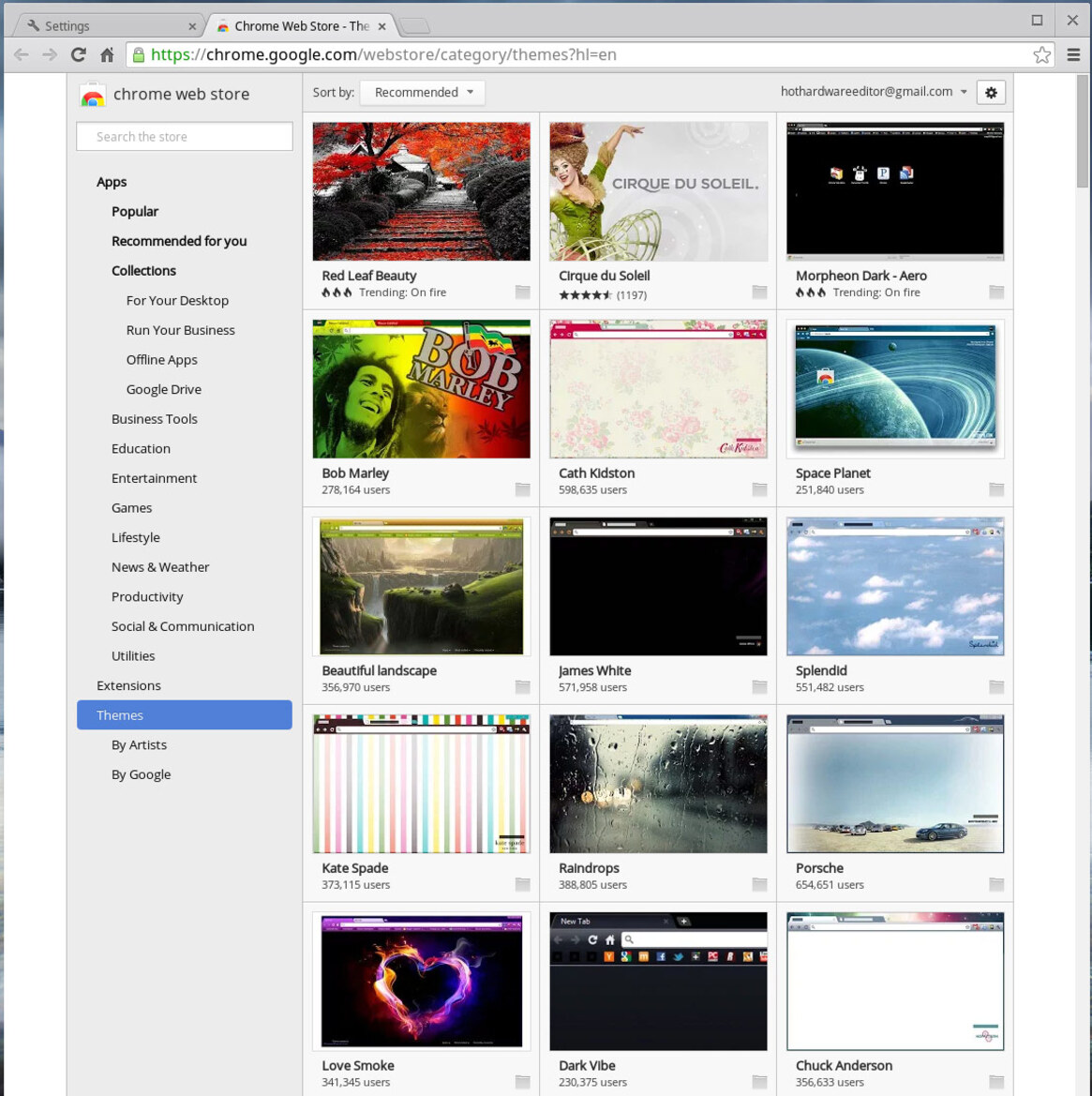Viewport: 1092px width, 1096px height.
Task: Browse the Social & Communication category
Action: coord(183,626)
